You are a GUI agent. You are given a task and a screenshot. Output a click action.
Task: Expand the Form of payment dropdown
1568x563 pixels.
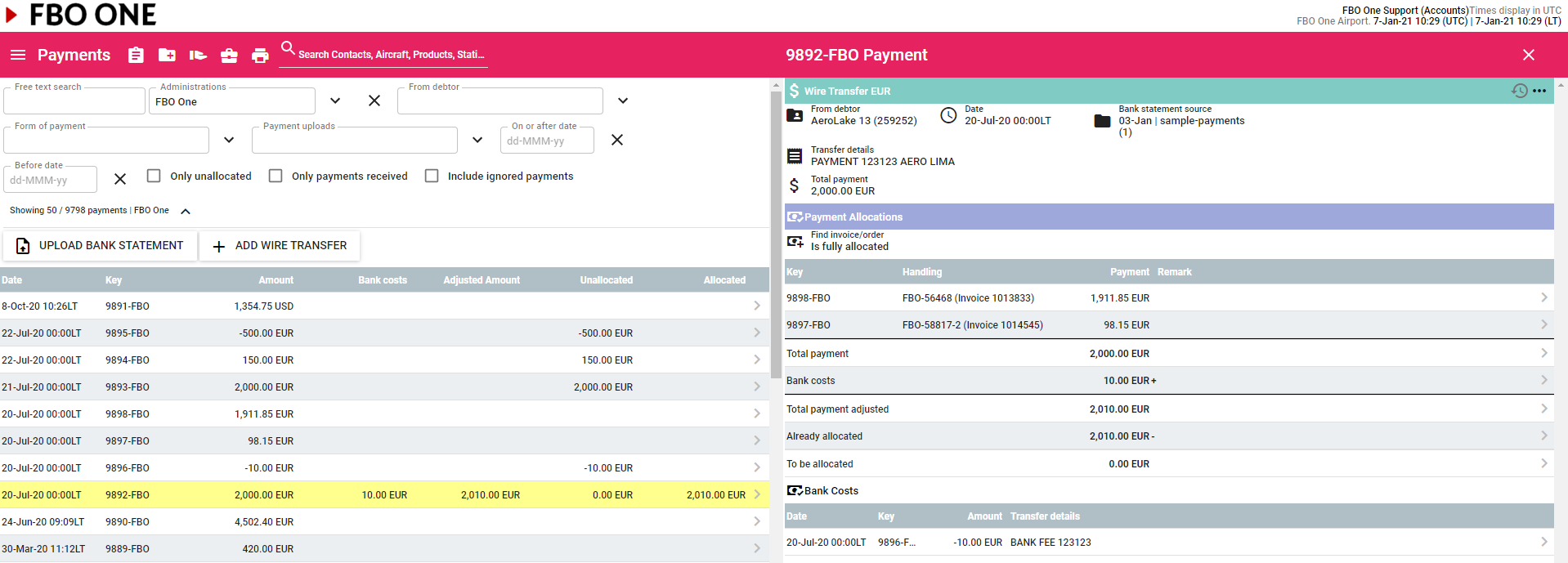click(x=229, y=140)
